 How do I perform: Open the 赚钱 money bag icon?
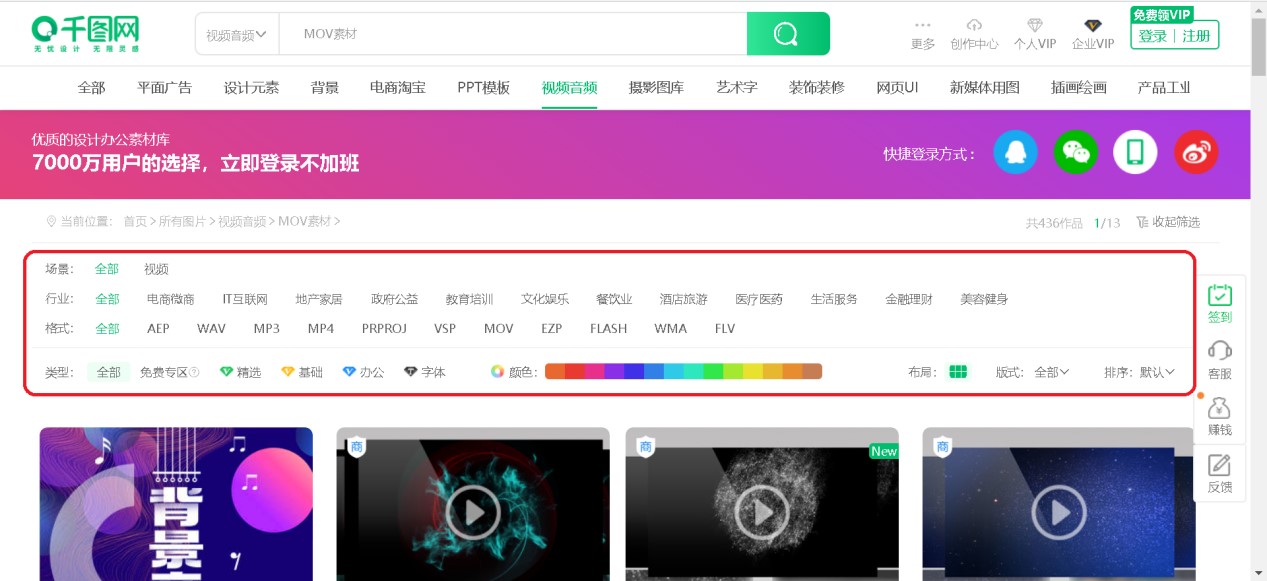(x=1221, y=409)
